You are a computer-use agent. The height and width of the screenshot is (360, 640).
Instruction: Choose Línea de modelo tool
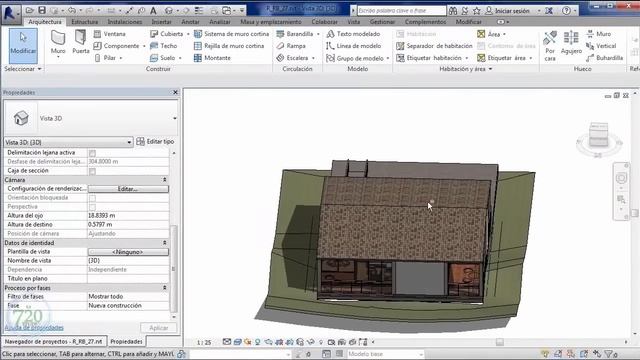coord(353,46)
